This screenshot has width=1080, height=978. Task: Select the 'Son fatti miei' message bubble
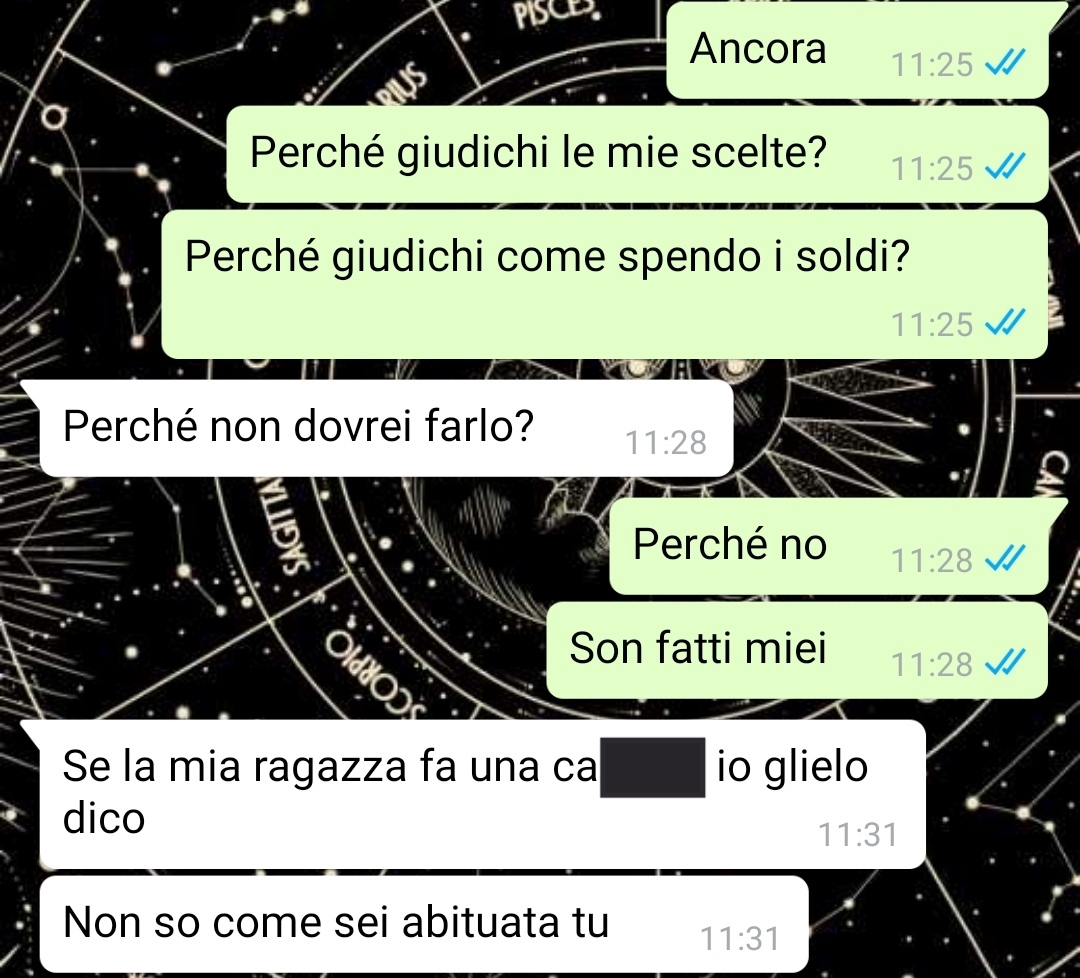pyautogui.click(x=797, y=650)
